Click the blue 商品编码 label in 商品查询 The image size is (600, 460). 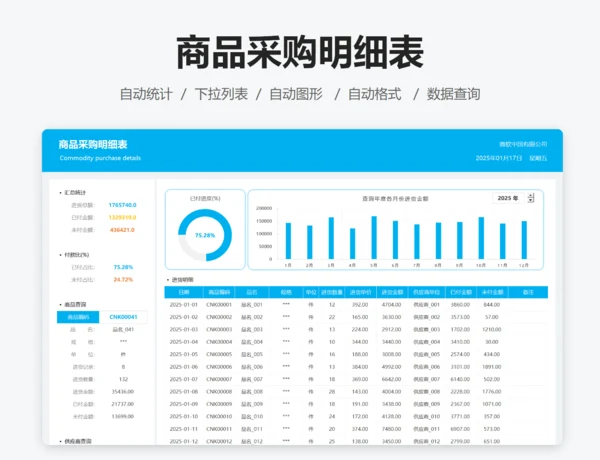pyautogui.click(x=78, y=317)
